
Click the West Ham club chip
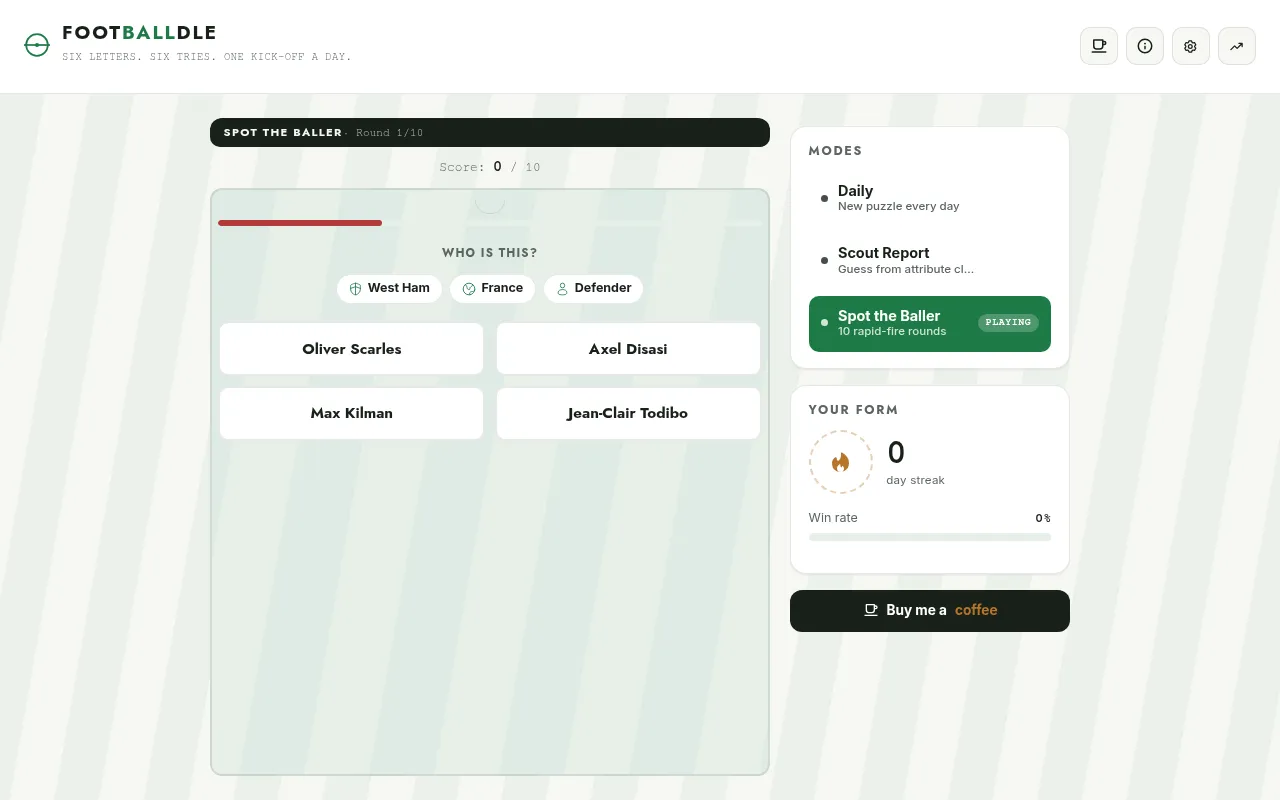click(x=389, y=289)
